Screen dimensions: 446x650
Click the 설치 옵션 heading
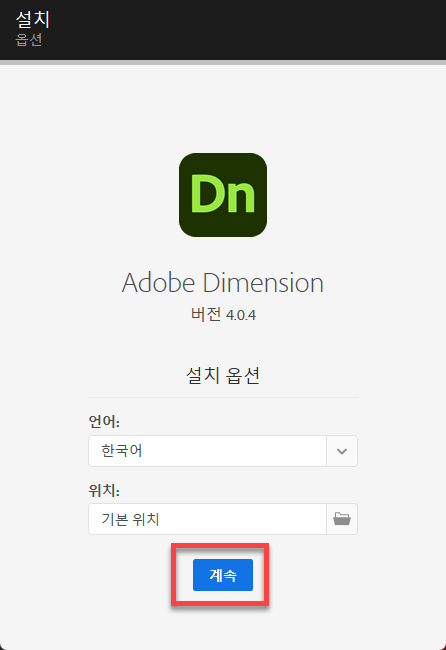pyautogui.click(x=223, y=376)
